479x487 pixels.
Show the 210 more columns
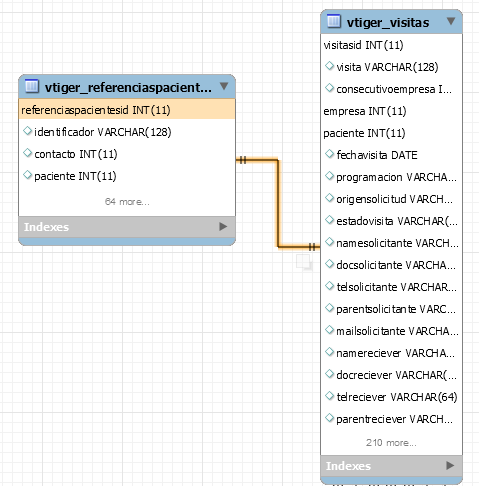coord(391,443)
